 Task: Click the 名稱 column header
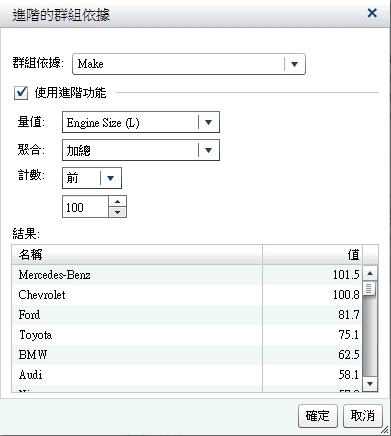click(x=137, y=255)
